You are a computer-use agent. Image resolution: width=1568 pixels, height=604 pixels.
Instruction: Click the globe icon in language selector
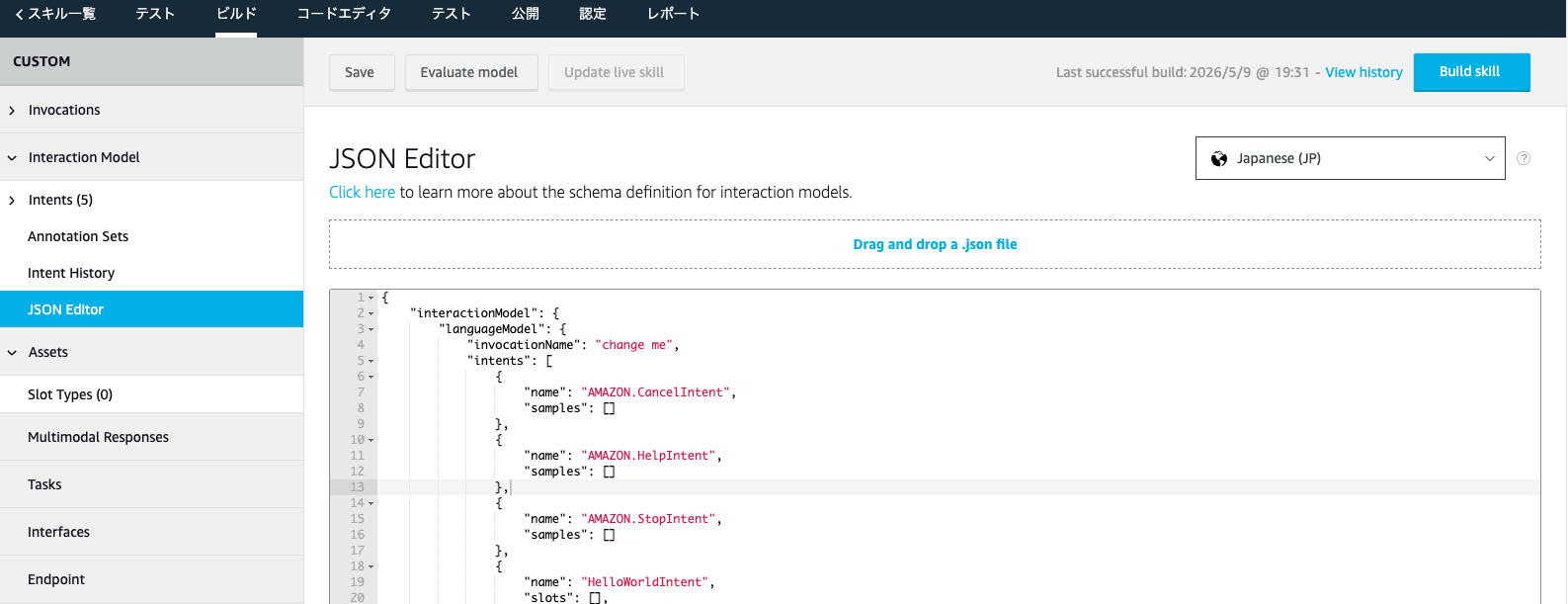pos(1219,158)
